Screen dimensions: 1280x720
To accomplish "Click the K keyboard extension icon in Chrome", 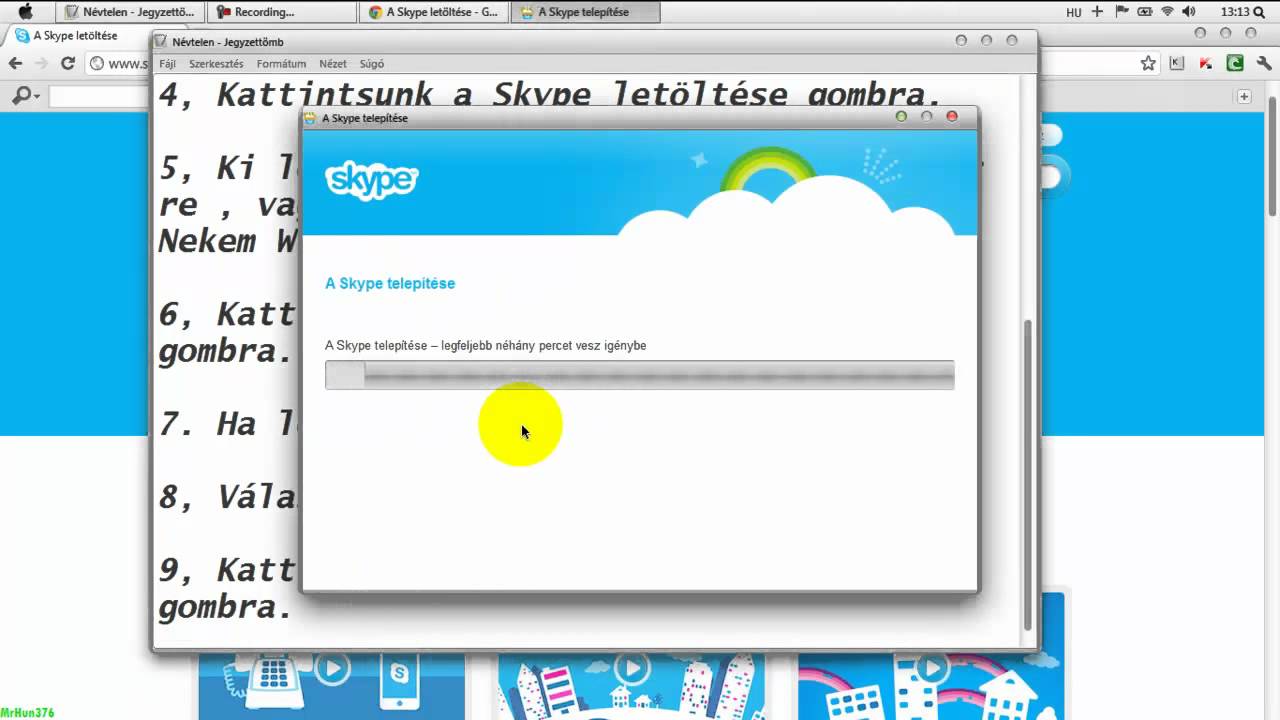I will click(x=1177, y=63).
